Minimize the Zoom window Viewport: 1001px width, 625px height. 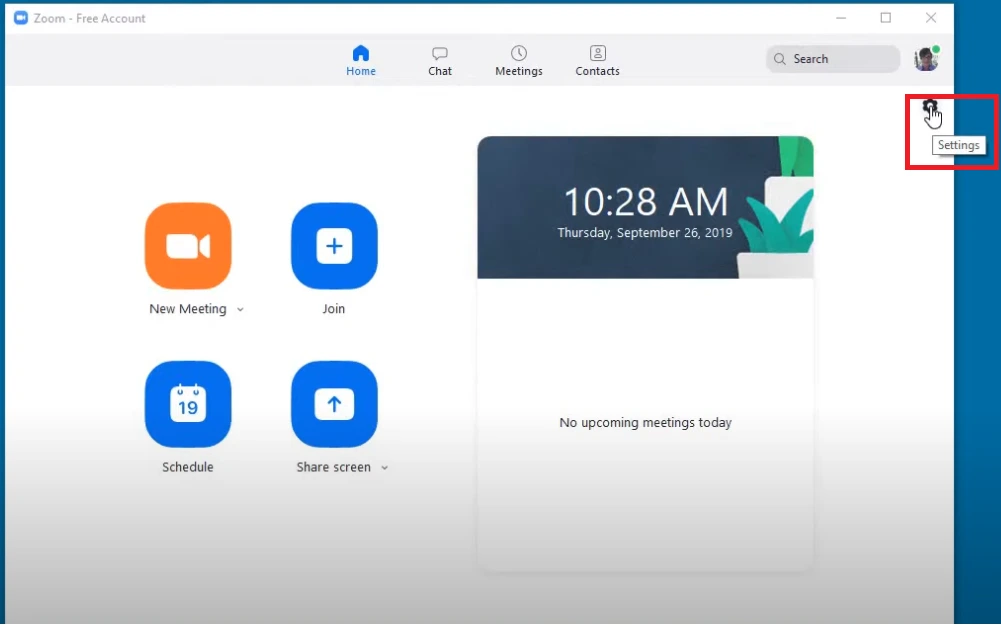tap(840, 18)
